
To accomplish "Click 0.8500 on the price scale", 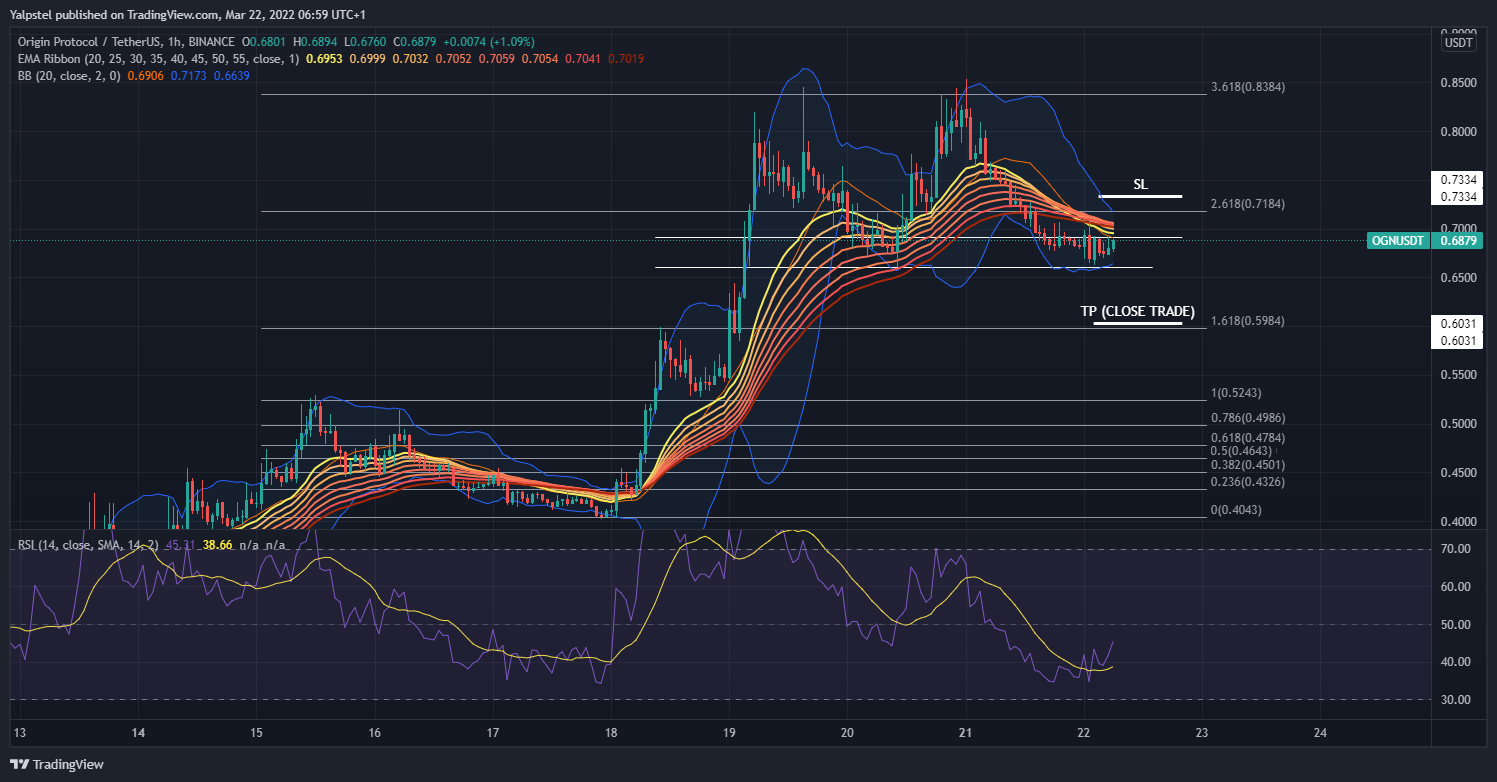I will (1459, 83).
